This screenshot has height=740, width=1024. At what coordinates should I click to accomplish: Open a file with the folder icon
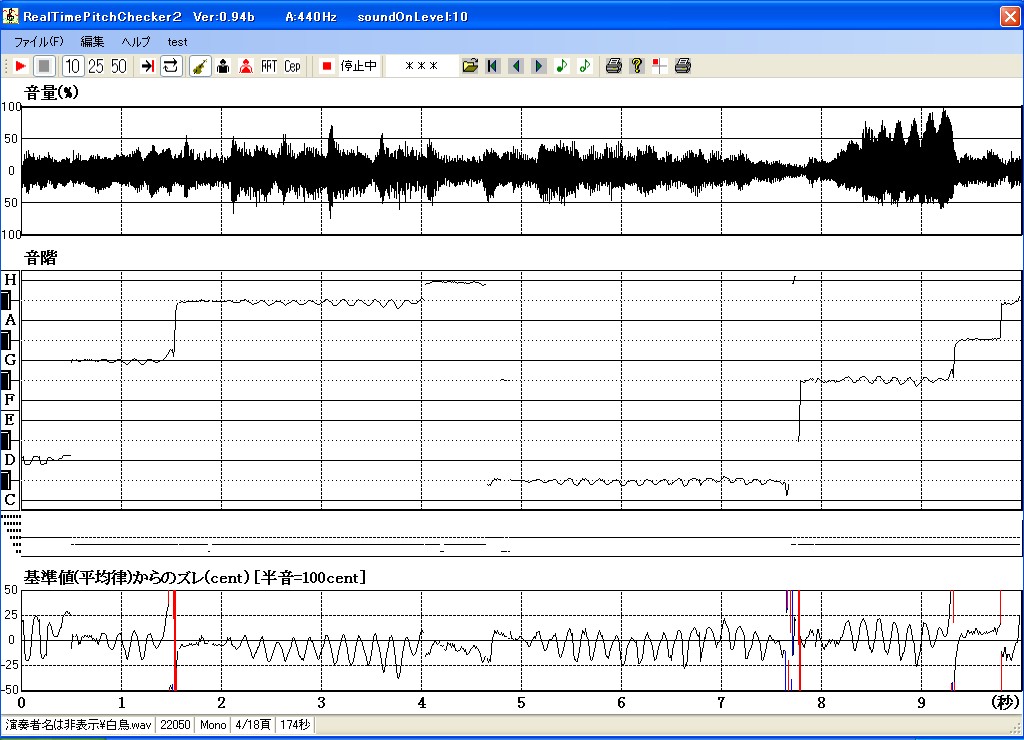(470, 66)
